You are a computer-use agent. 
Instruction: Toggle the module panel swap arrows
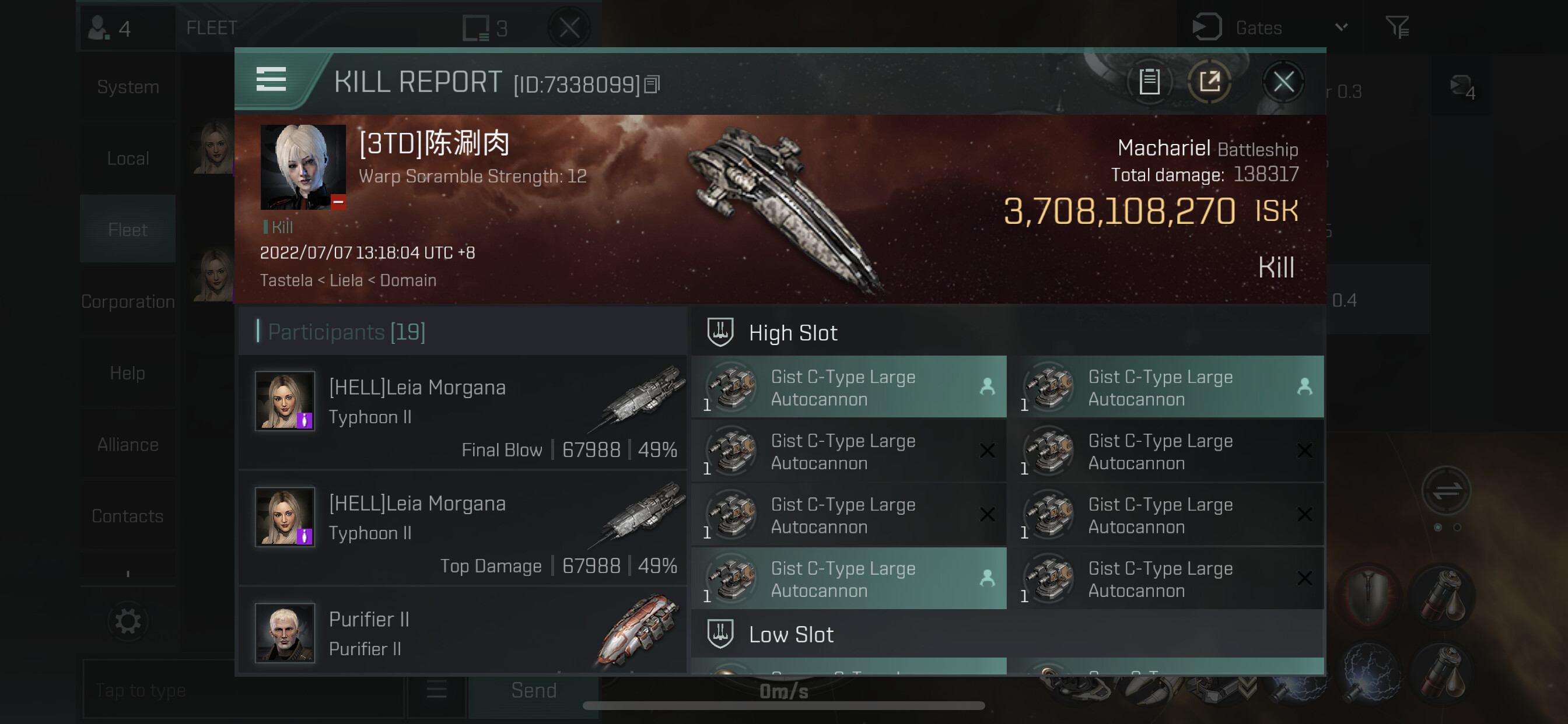[1445, 490]
